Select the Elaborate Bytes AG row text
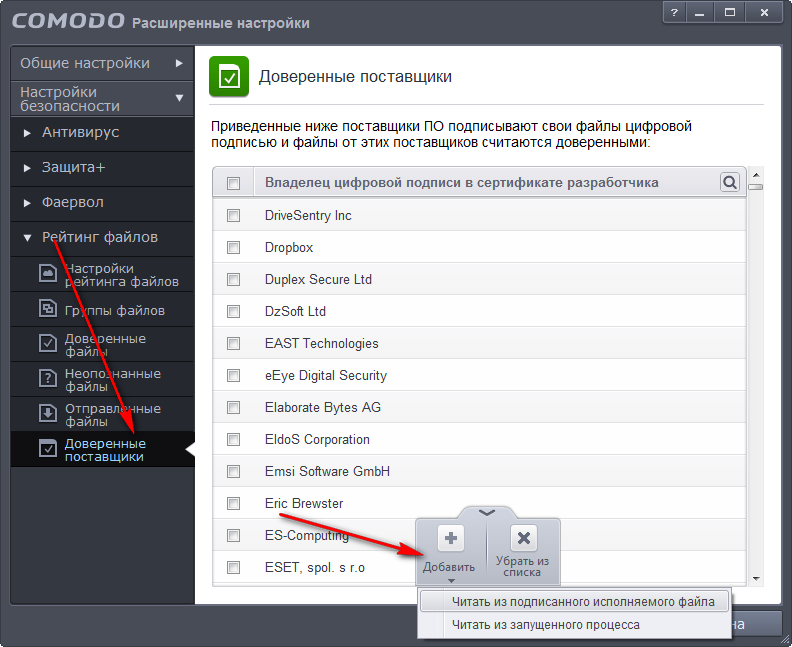Viewport: 792px width, 647px height. pyautogui.click(x=323, y=407)
